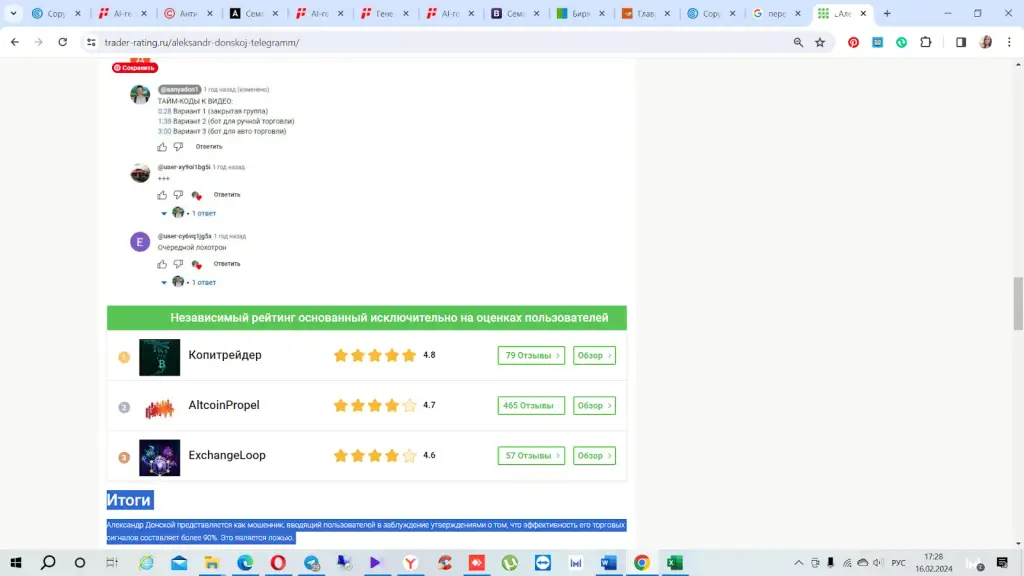Open Windows taskbar search
Screen dimensions: 1024x576
point(48,562)
